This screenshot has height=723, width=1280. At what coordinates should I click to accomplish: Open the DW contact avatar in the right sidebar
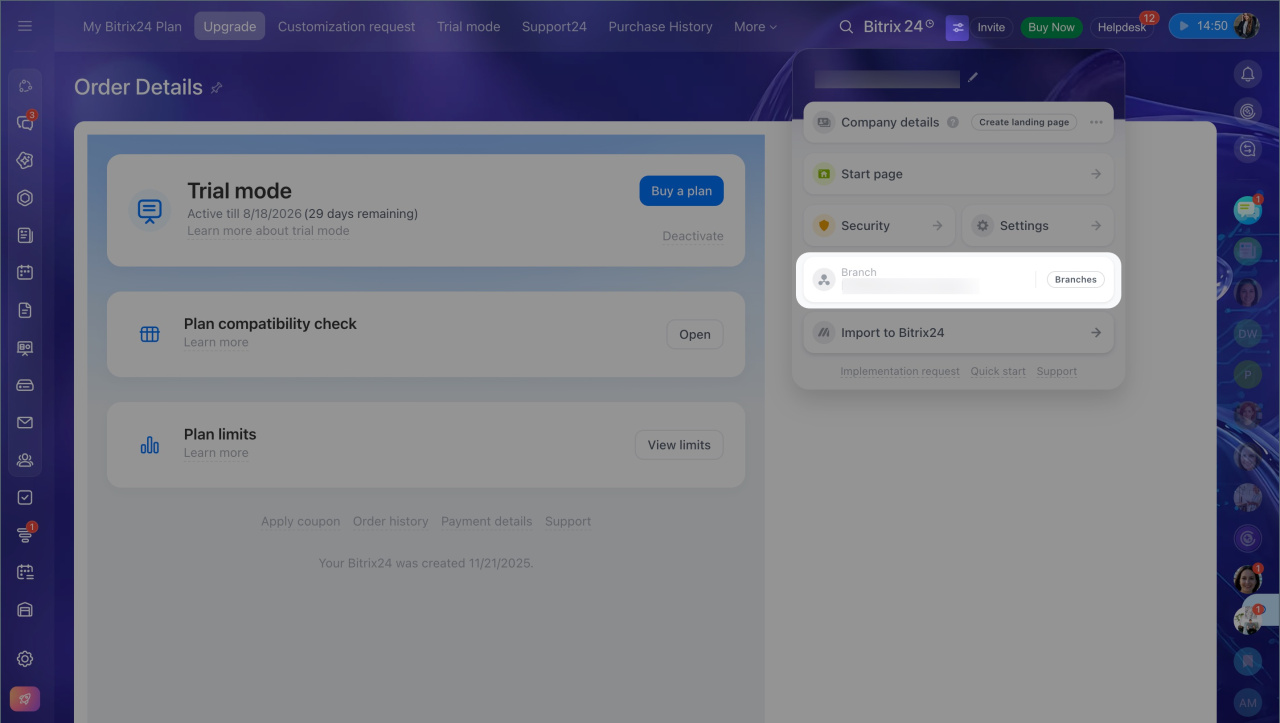(x=1247, y=335)
